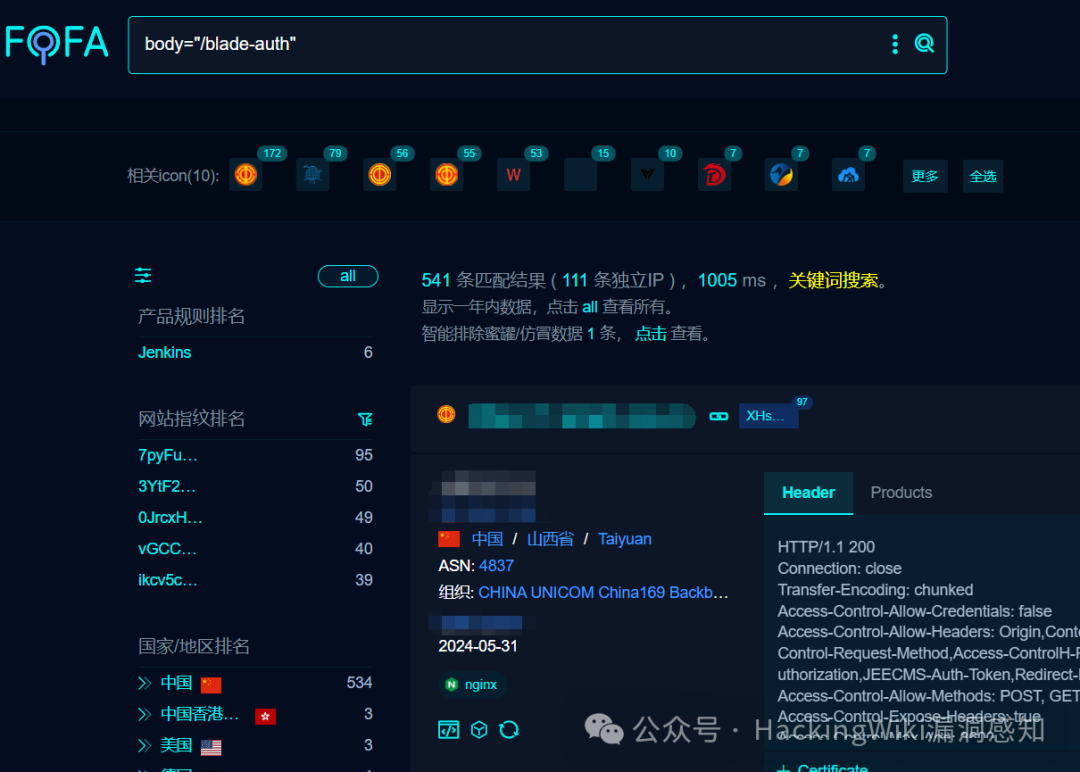View source code icon of first result

pyautogui.click(x=448, y=729)
